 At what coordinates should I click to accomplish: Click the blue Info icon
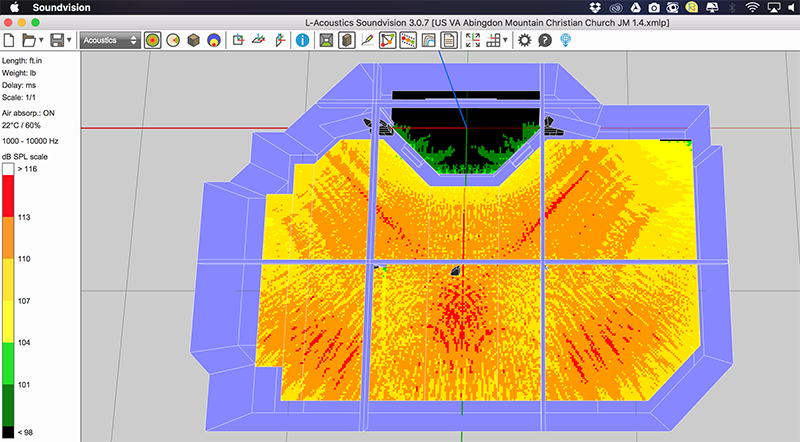pos(301,41)
